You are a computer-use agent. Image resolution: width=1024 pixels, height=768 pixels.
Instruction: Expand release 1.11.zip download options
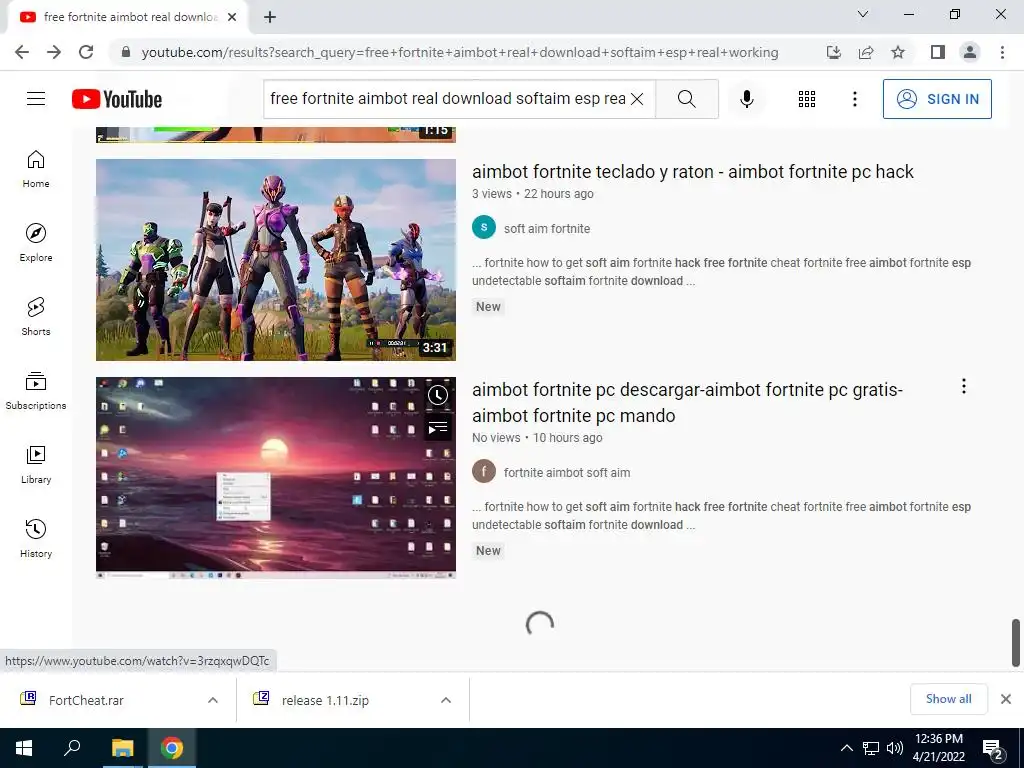coord(446,700)
